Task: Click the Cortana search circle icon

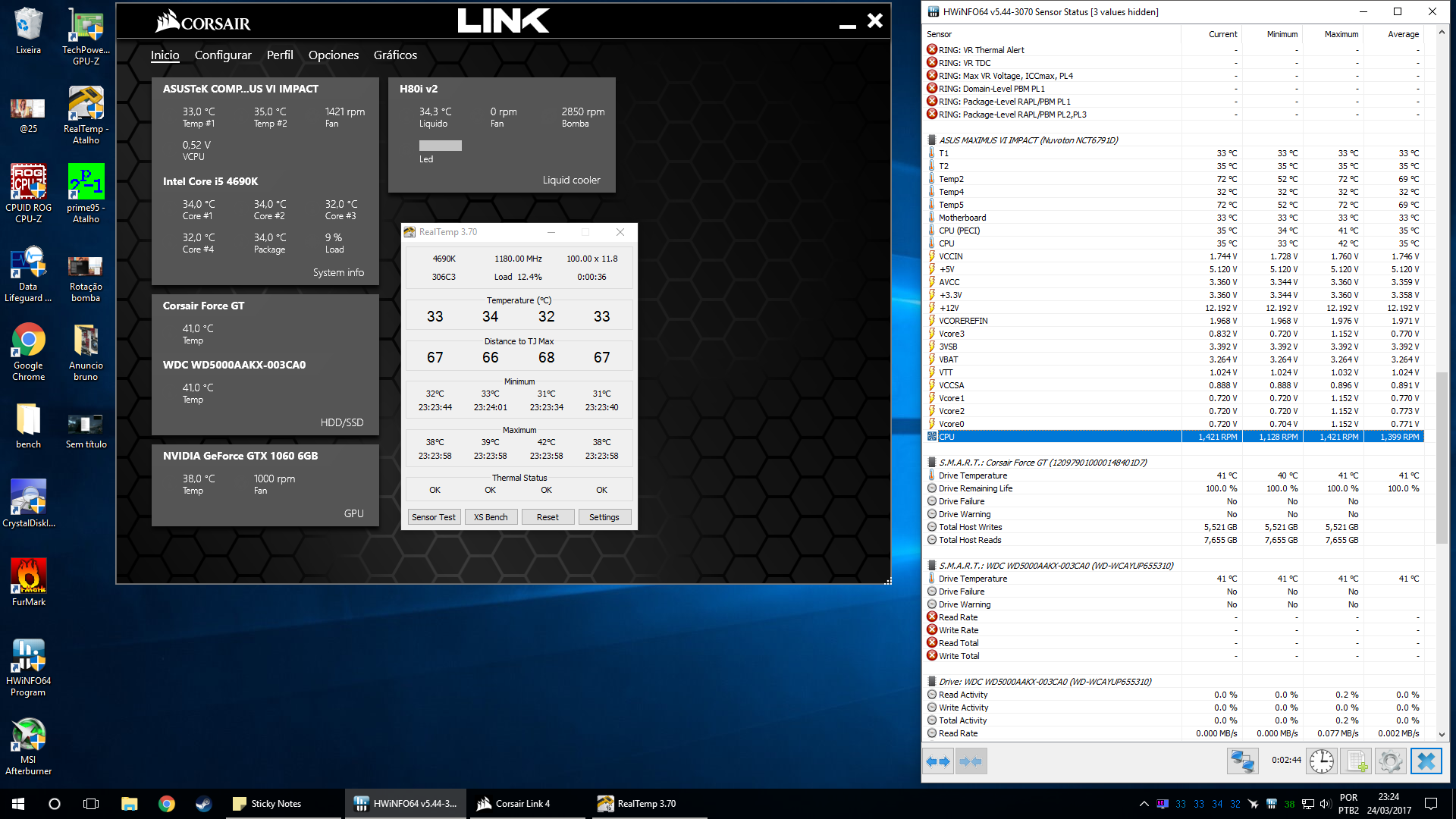Action: pos(55,804)
